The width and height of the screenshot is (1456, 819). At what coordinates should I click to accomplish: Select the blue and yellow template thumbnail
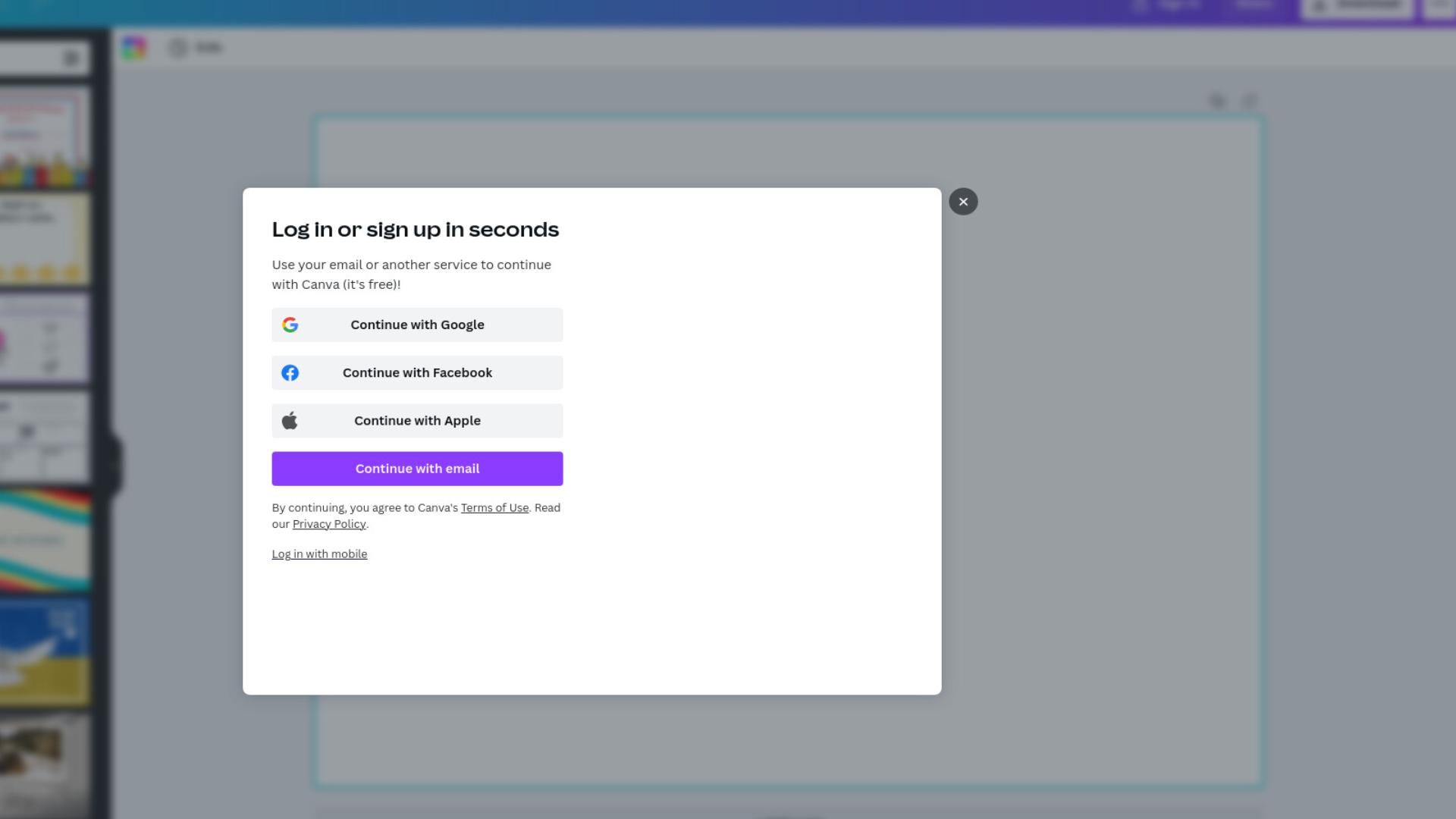point(44,651)
